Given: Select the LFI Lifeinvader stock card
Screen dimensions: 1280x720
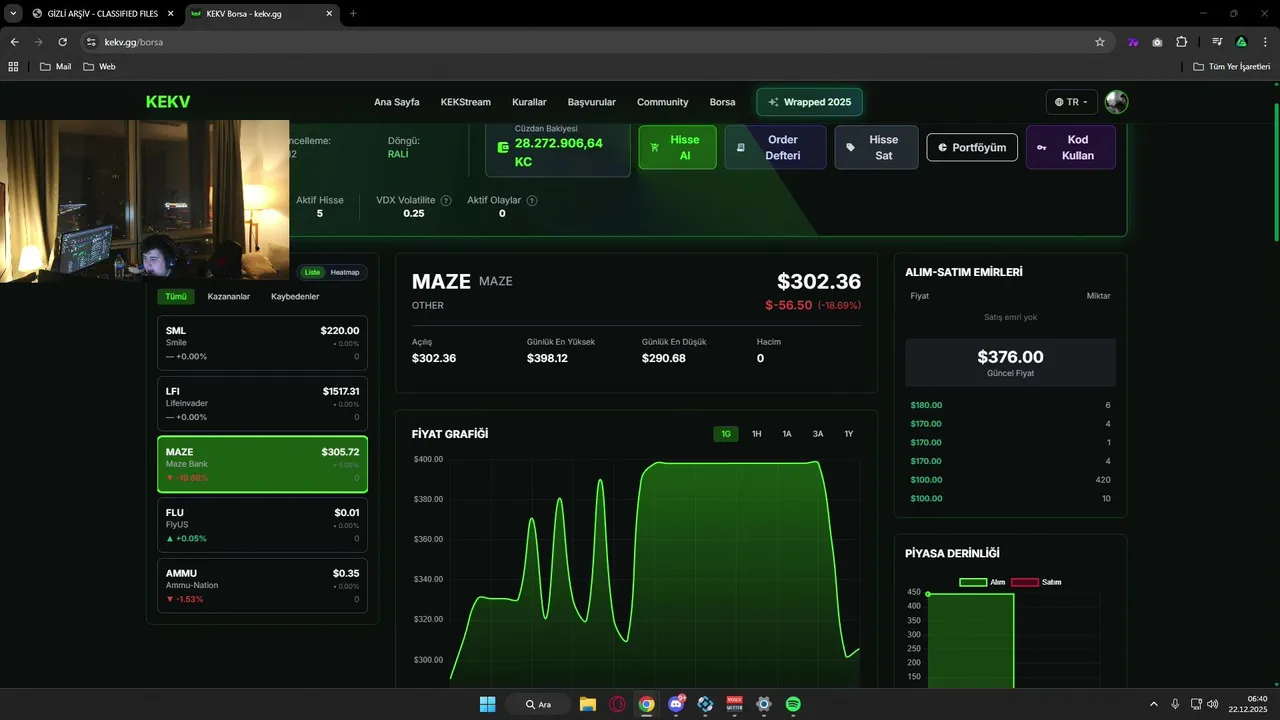Looking at the screenshot, I should click(x=262, y=403).
